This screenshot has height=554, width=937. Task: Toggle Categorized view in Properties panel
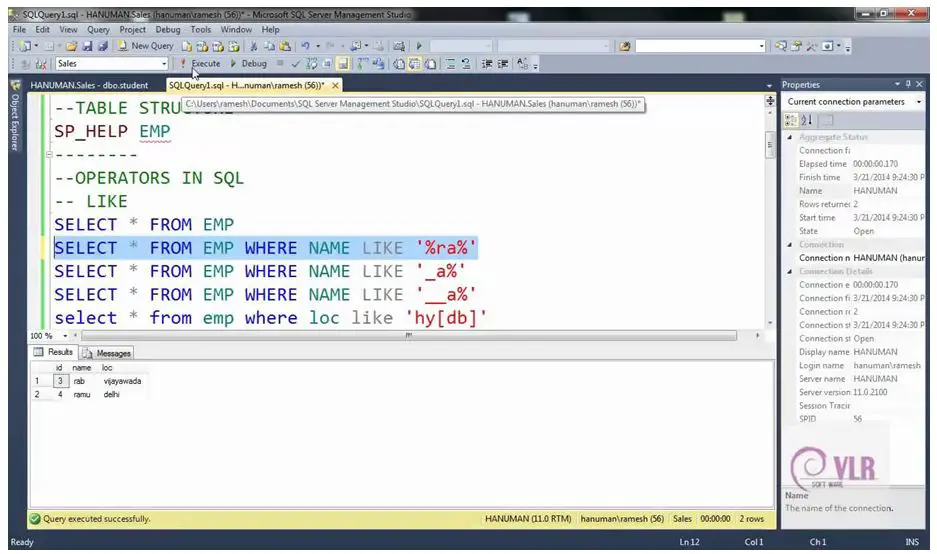coord(791,120)
